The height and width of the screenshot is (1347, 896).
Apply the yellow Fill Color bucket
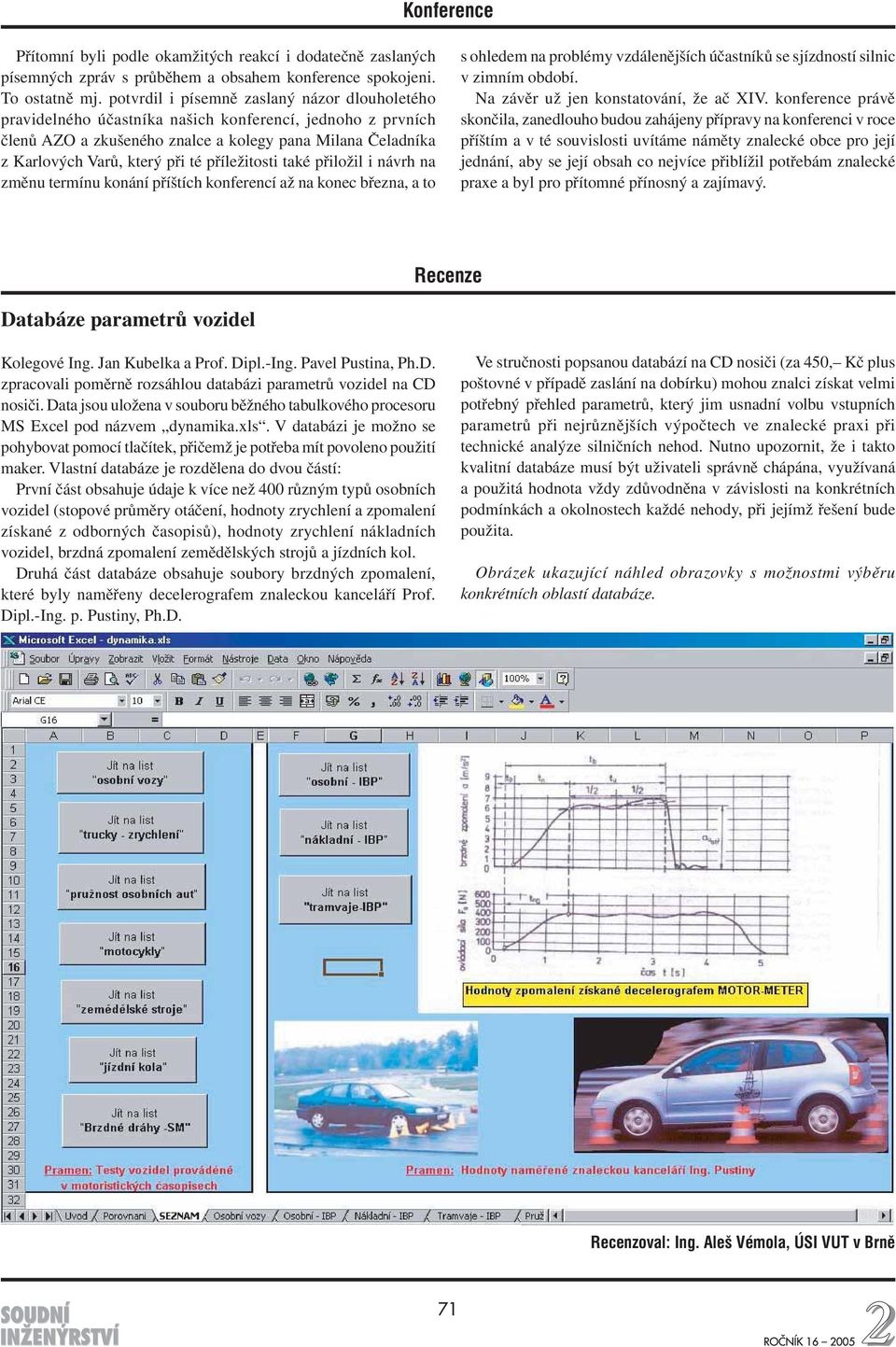pos(516,701)
